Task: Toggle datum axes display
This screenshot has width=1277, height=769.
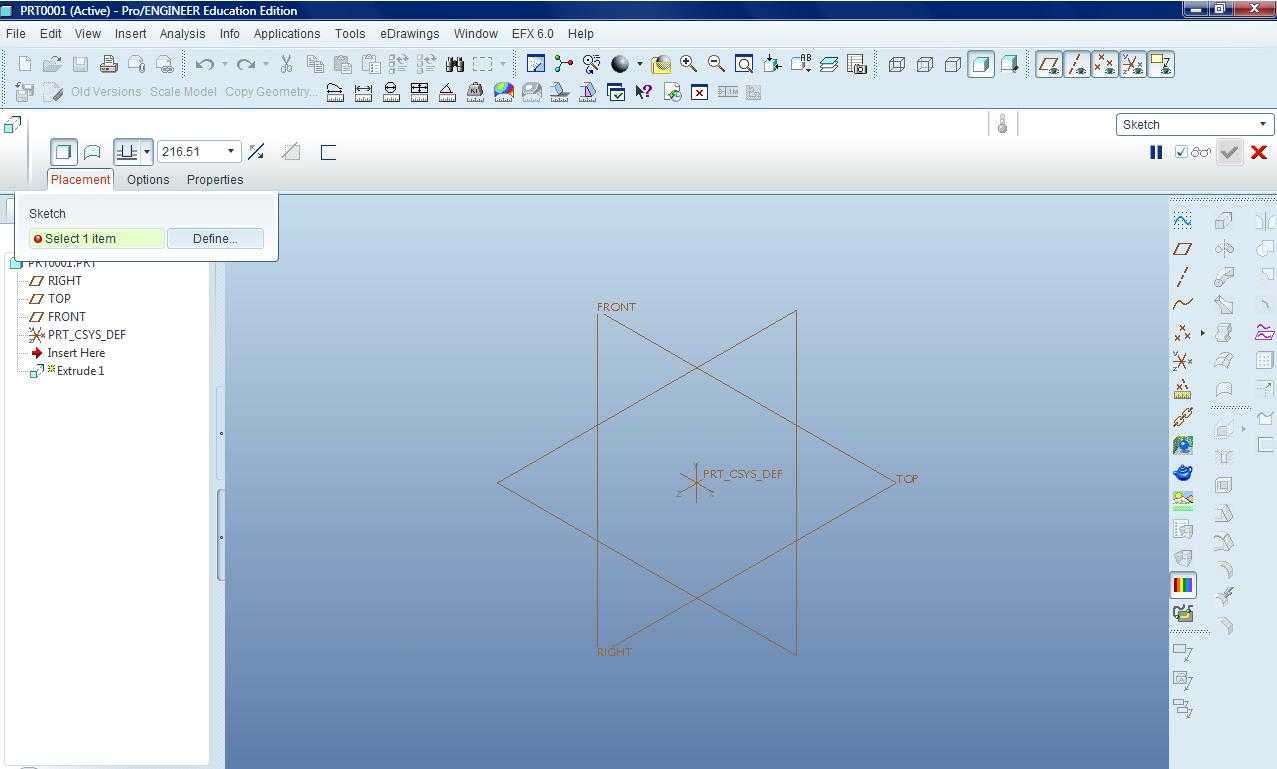Action: (x=1077, y=64)
